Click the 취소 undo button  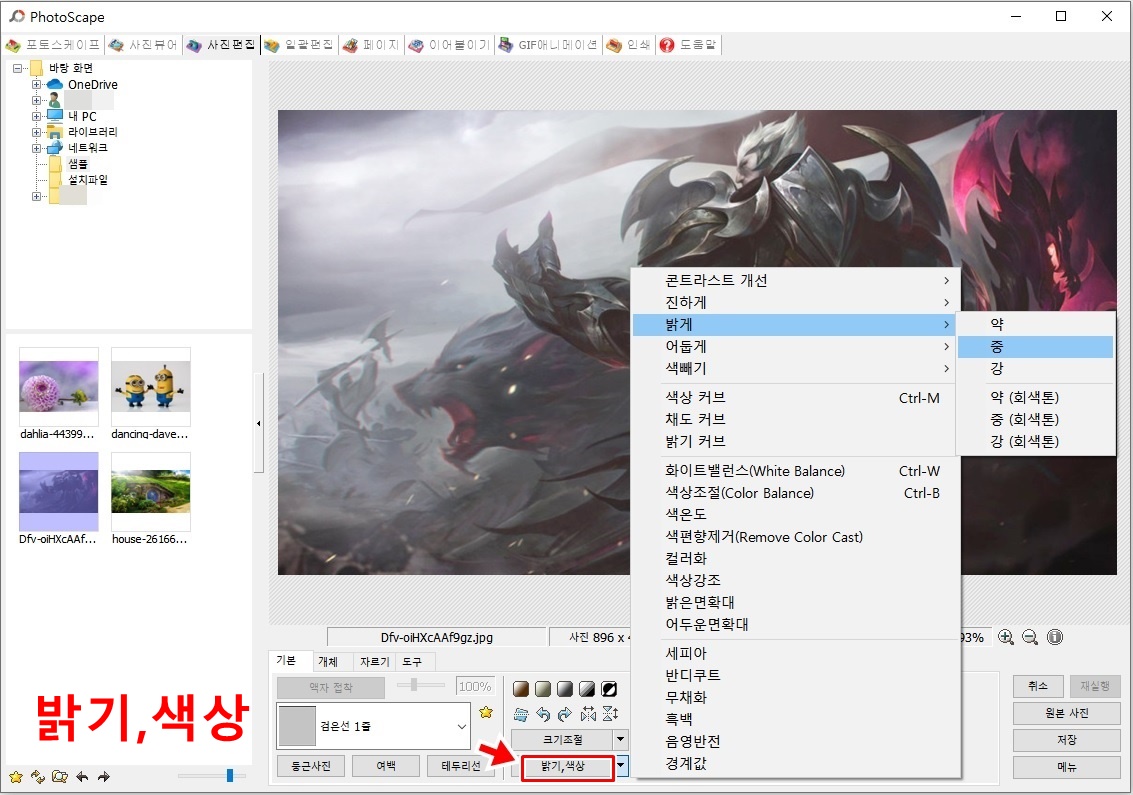[1038, 686]
